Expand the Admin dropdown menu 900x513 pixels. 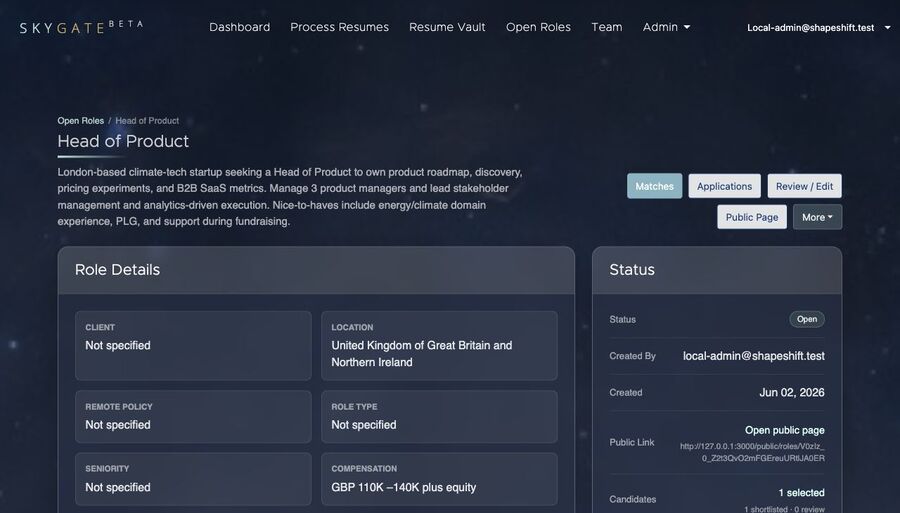pos(666,27)
